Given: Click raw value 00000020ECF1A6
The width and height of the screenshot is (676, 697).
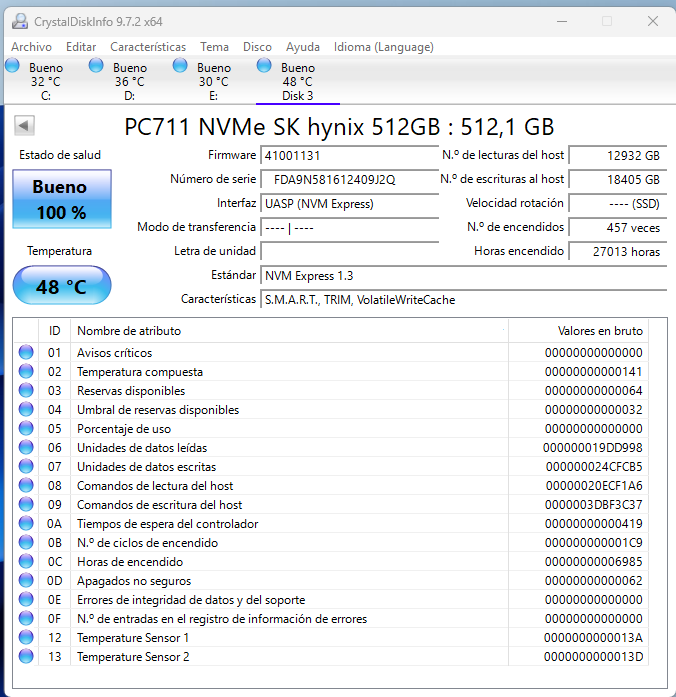Looking at the screenshot, I should tap(594, 486).
